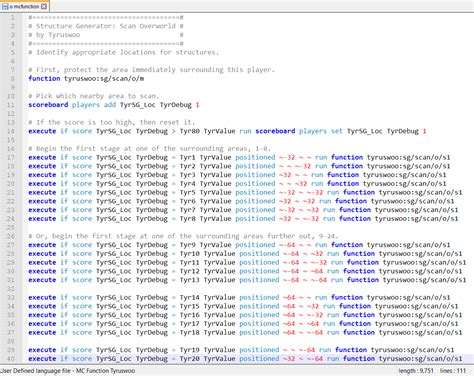Click the execute line with 'Tyr19 TyrValue'
Image resolution: width=474 pixels, height=376 pixels.
[x=241, y=349]
